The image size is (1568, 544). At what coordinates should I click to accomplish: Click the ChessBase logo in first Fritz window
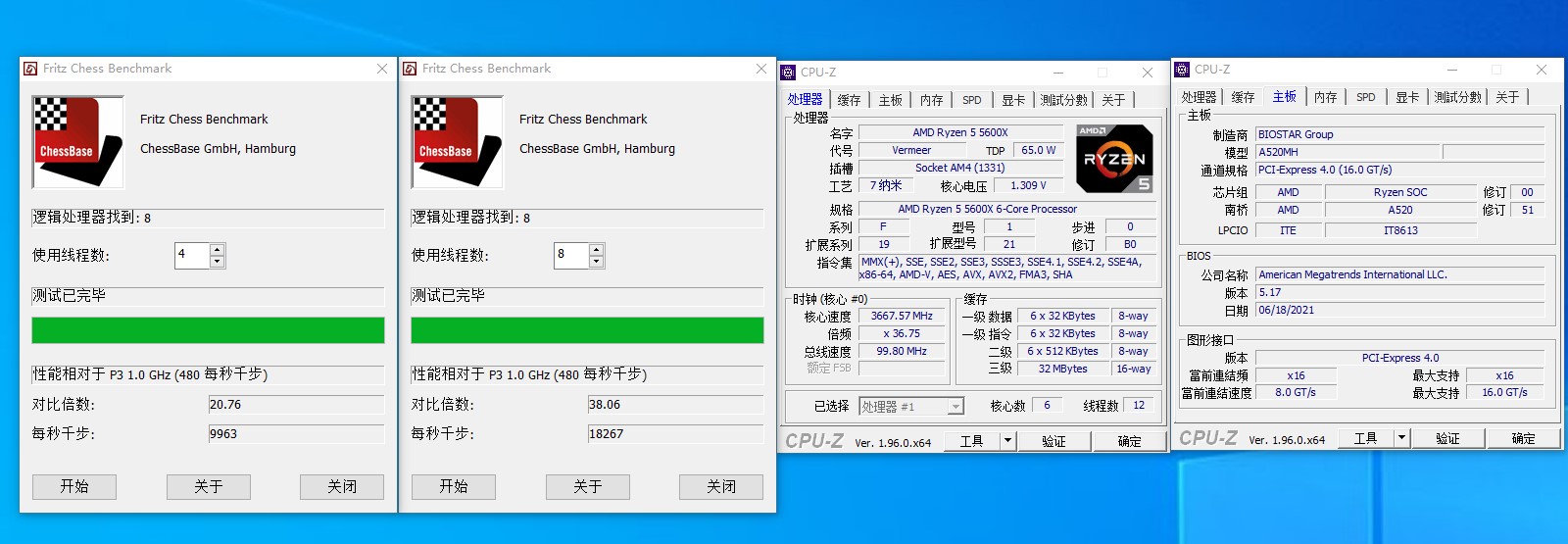78,142
